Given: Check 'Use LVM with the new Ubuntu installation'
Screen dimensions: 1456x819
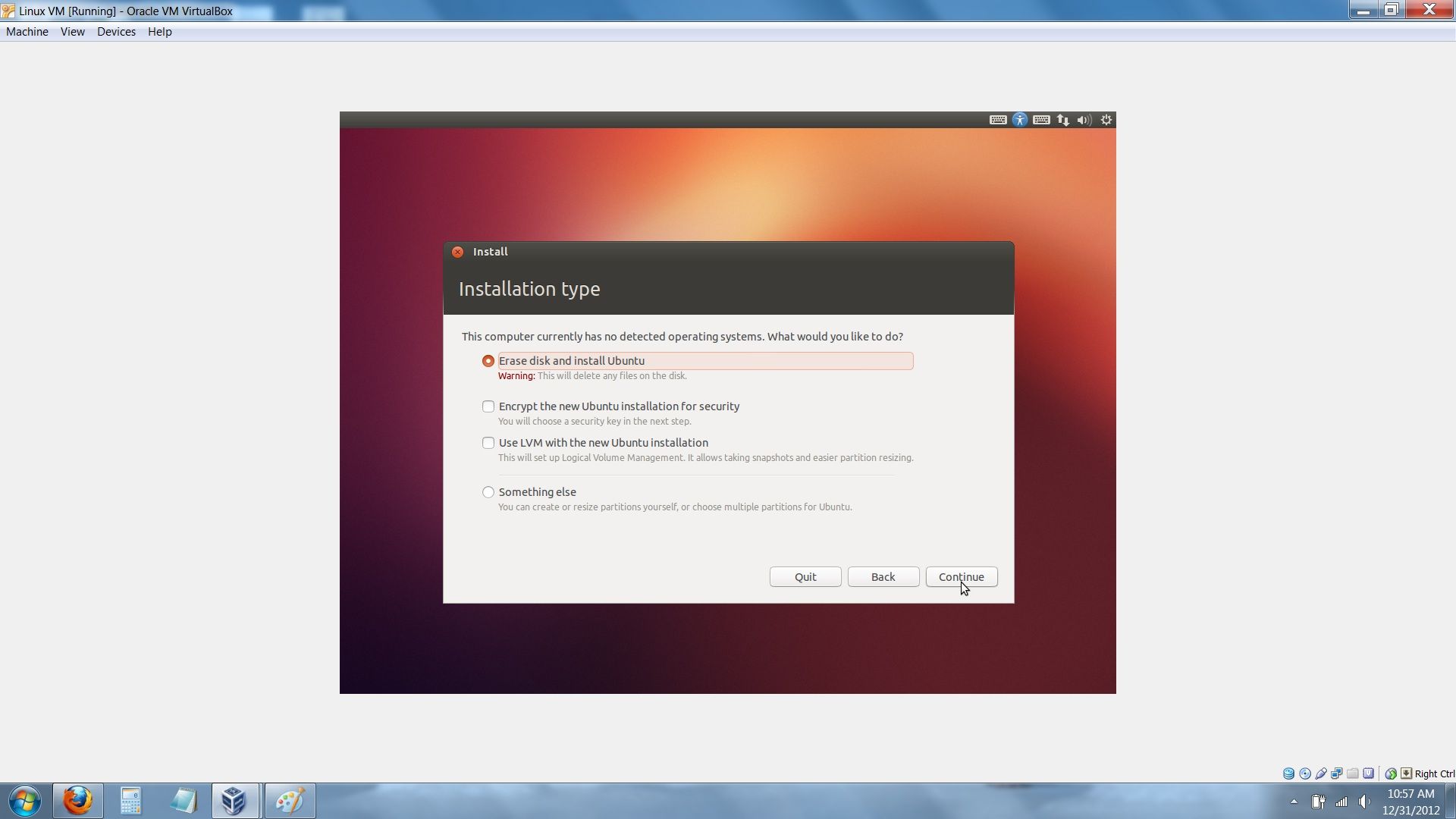Looking at the screenshot, I should pos(488,442).
